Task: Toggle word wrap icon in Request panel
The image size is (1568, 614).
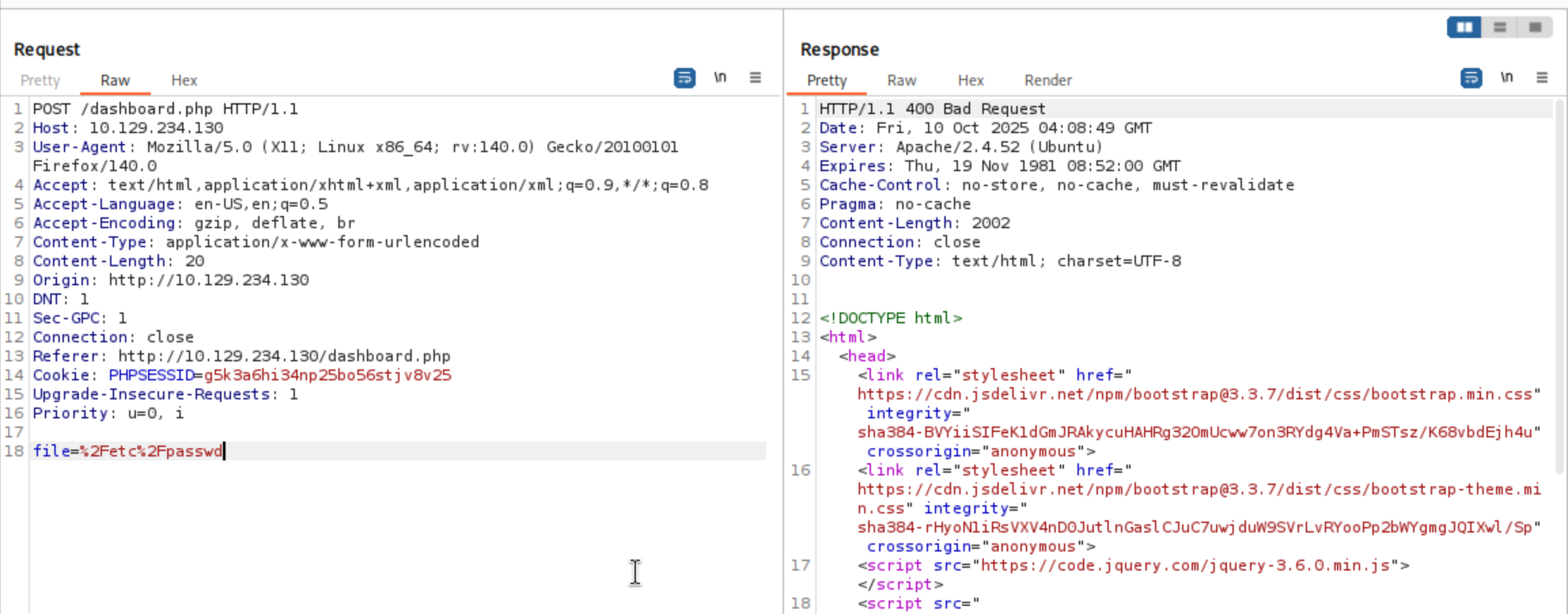Action: (x=684, y=78)
